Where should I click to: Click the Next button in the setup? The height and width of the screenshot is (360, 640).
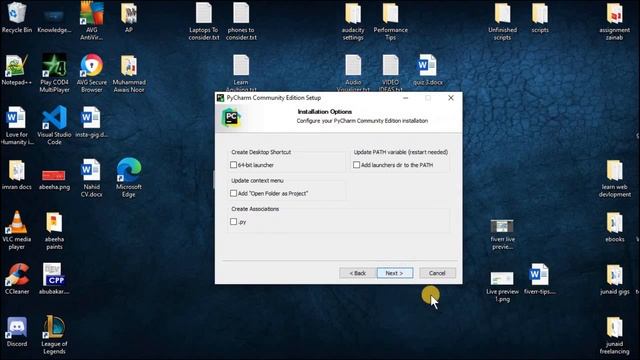pyautogui.click(x=395, y=273)
